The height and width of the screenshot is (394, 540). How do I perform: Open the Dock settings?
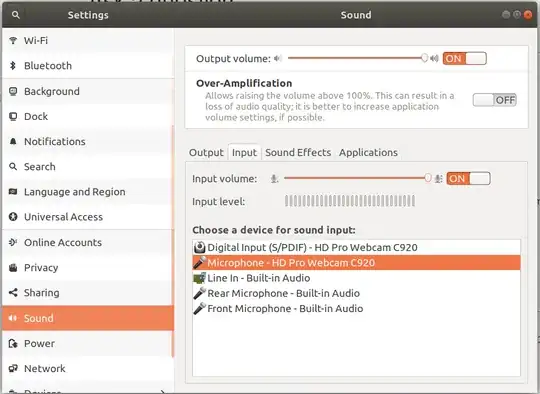pyautogui.click(x=87, y=116)
